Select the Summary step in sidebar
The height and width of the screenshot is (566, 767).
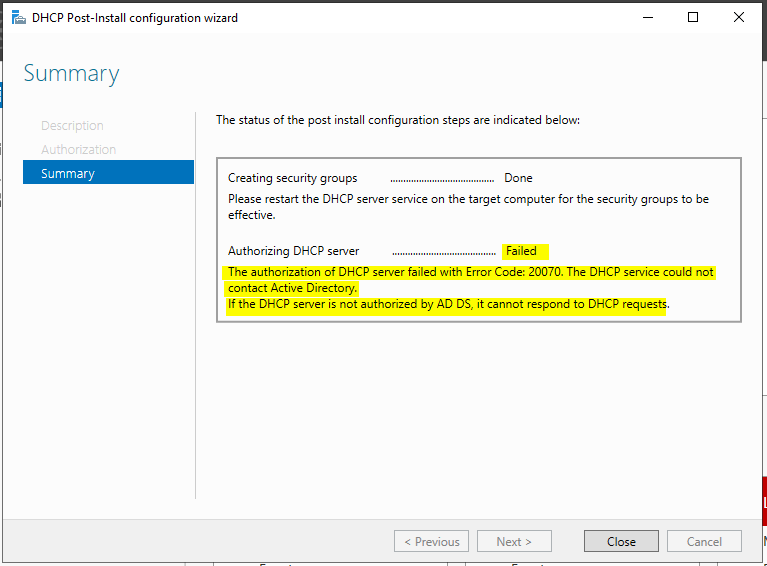[108, 173]
